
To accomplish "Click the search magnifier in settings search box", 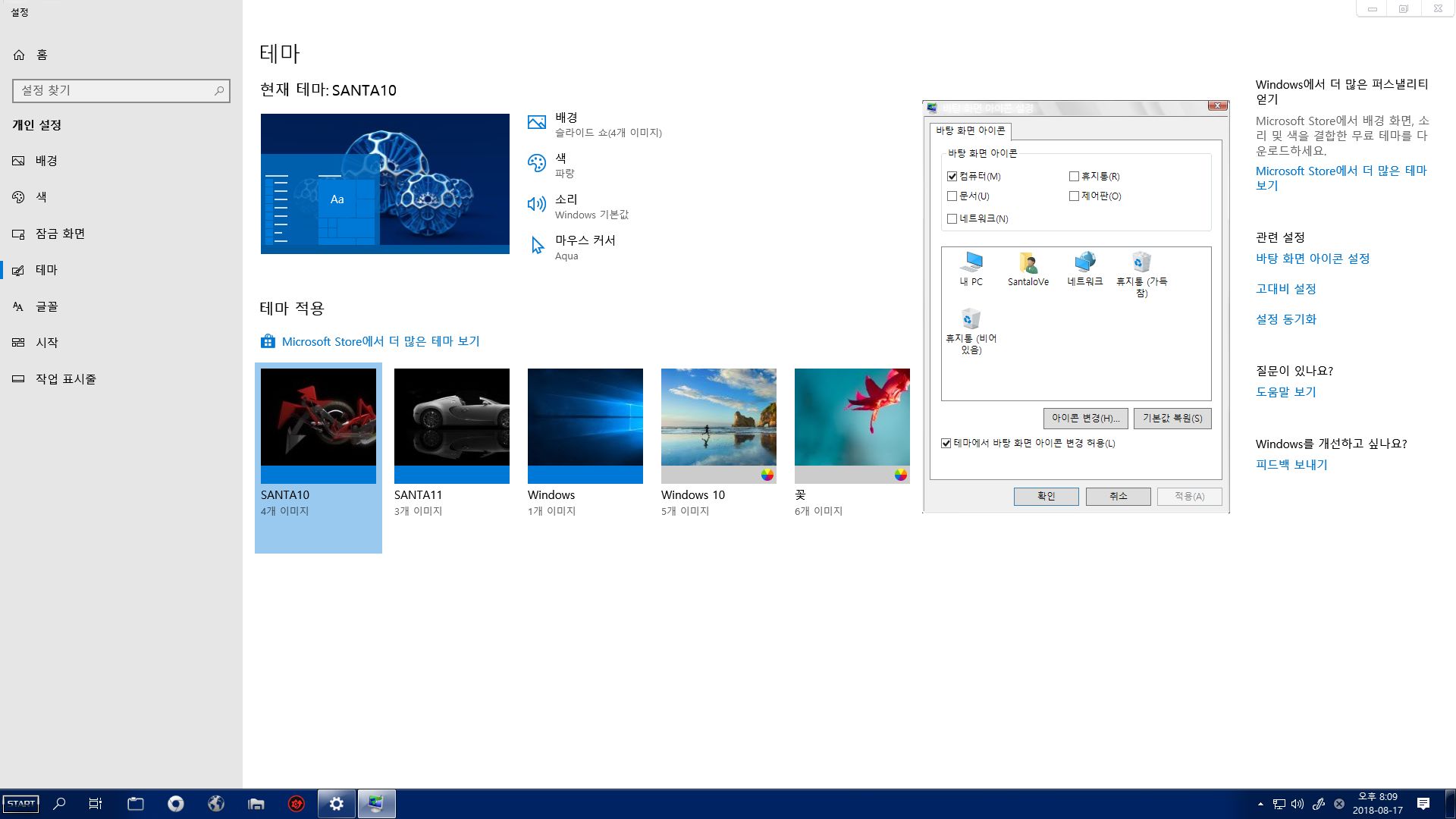I will (x=219, y=90).
